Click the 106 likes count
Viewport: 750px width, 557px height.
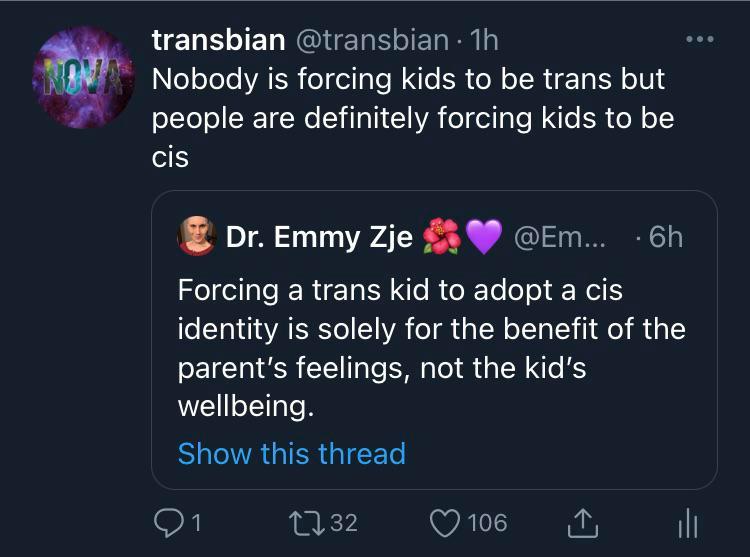486,521
